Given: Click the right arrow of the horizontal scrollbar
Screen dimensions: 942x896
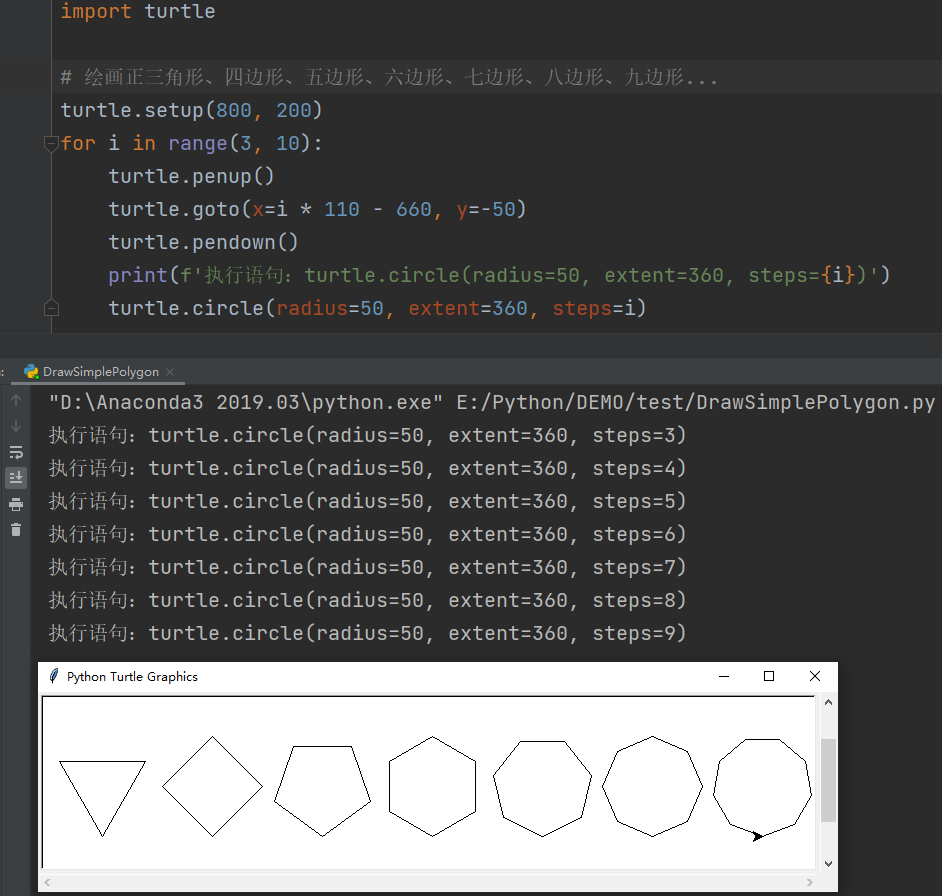Looking at the screenshot, I should pyautogui.click(x=810, y=882).
